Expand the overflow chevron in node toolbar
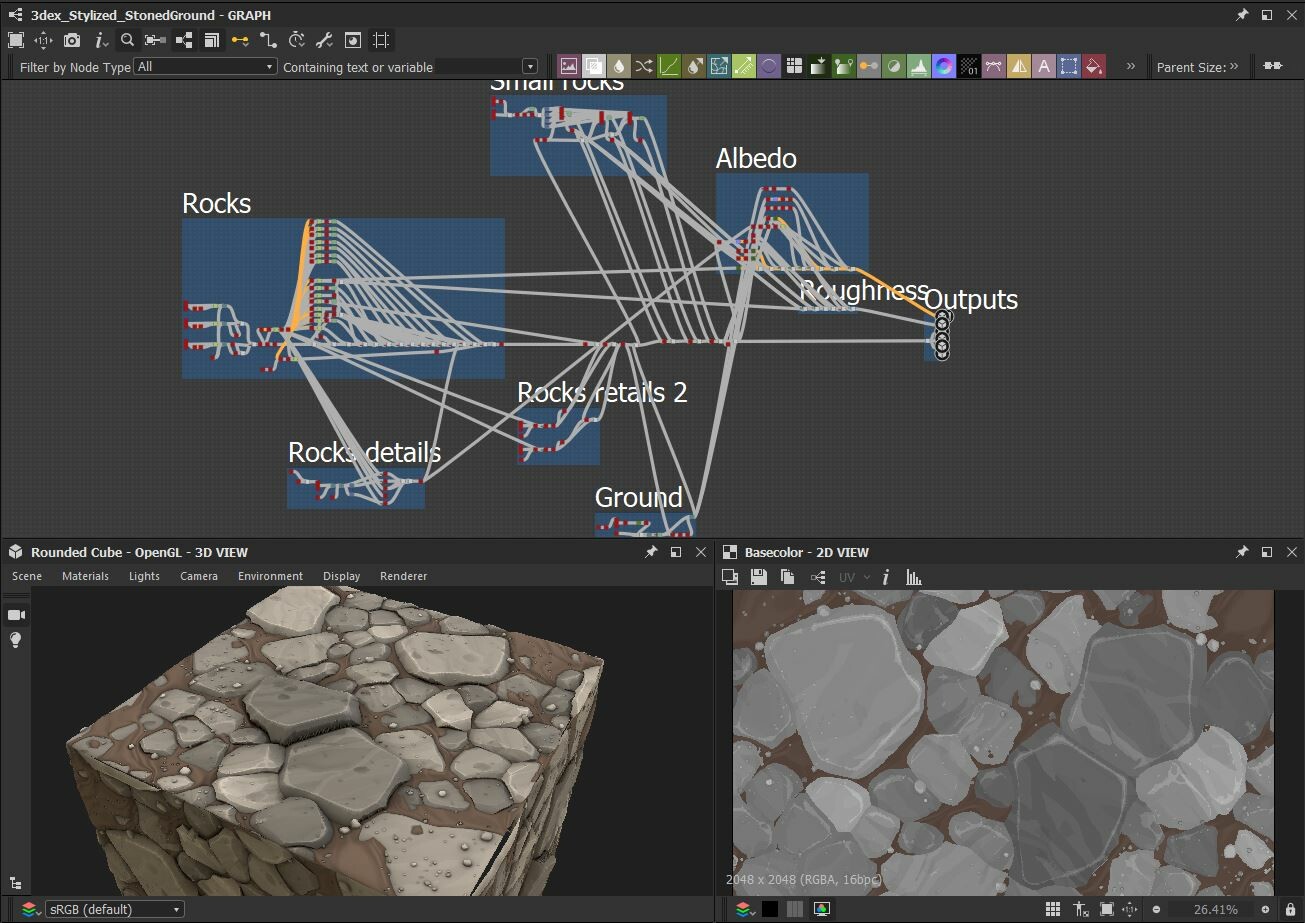Viewport: 1305px width, 923px height. pyautogui.click(x=1130, y=66)
